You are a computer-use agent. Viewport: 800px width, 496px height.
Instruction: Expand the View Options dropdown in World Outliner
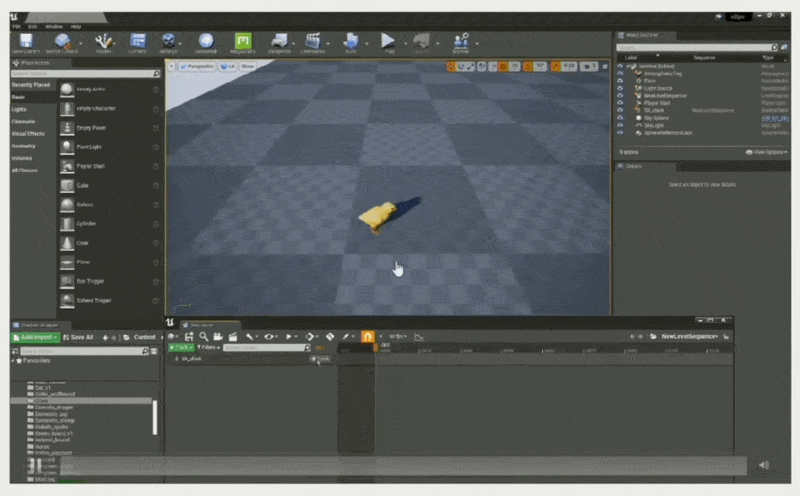pyautogui.click(x=767, y=152)
